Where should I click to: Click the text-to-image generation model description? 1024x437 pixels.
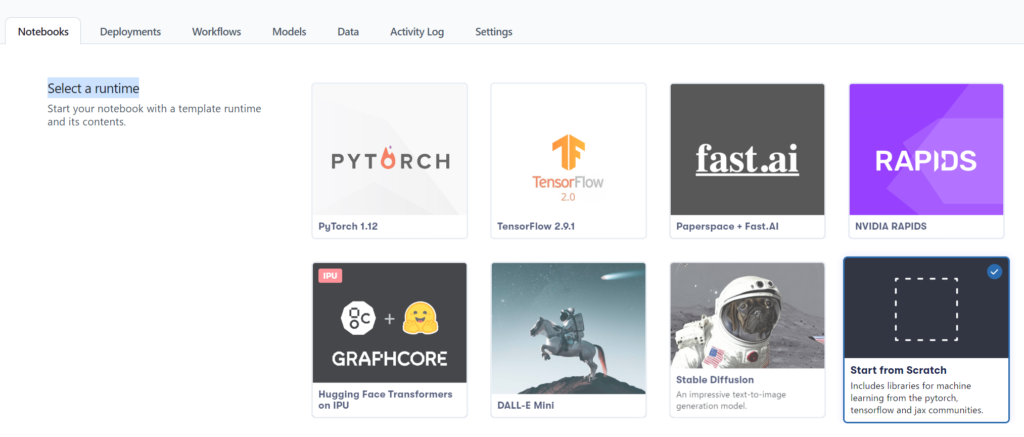[729, 400]
